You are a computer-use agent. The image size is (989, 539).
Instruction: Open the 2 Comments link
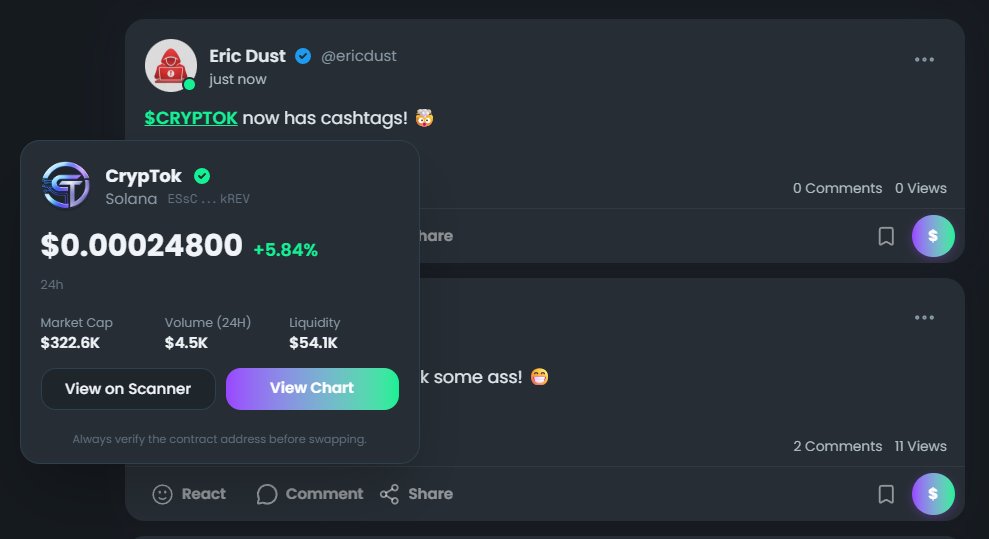pyautogui.click(x=837, y=446)
